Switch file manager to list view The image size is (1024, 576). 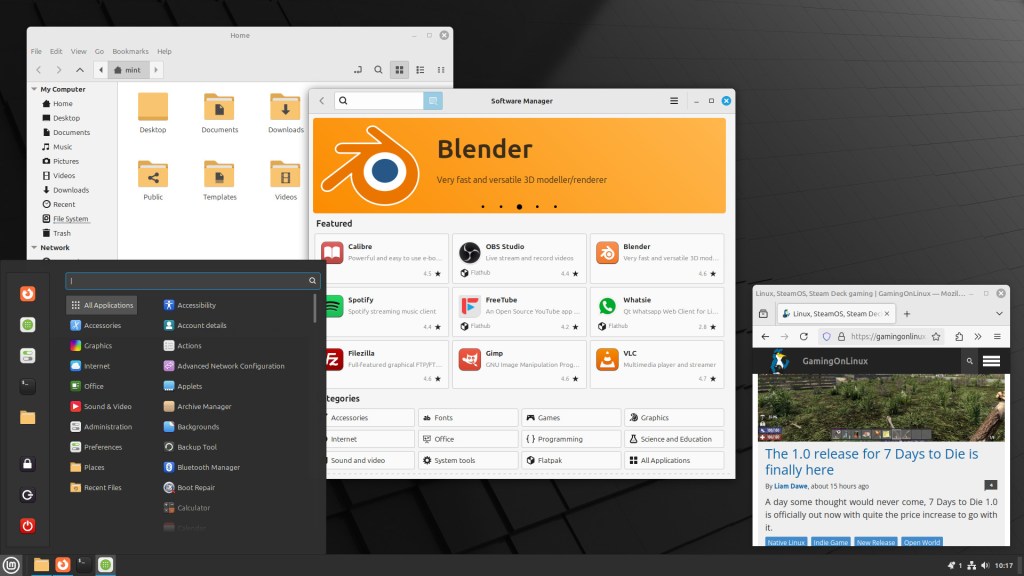tap(420, 70)
